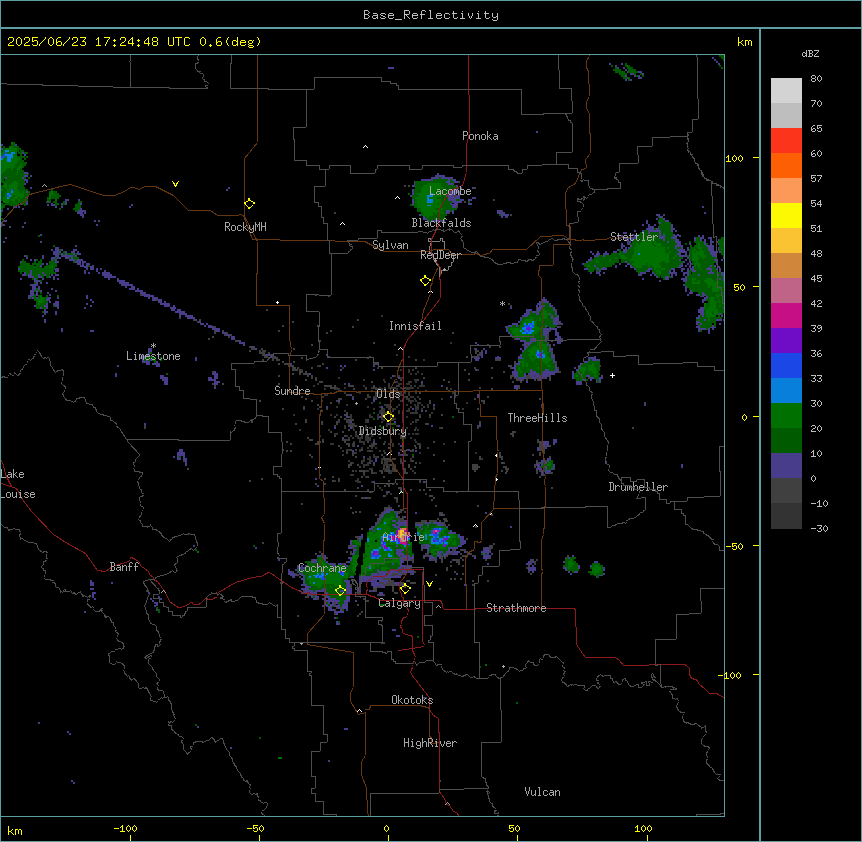
Task: Click the magenta 39–42 dBZ legend swatch
Action: pyautogui.click(x=786, y=315)
